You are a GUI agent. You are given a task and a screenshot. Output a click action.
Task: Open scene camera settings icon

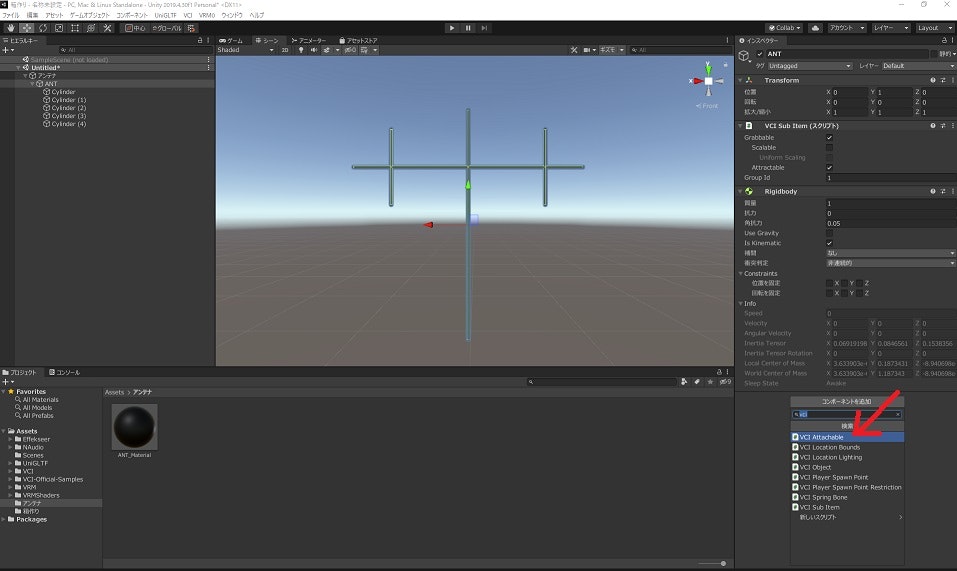pos(587,50)
